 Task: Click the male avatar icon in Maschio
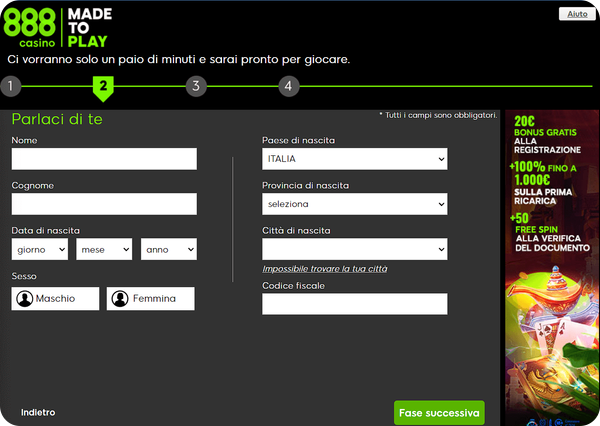click(x=24, y=299)
